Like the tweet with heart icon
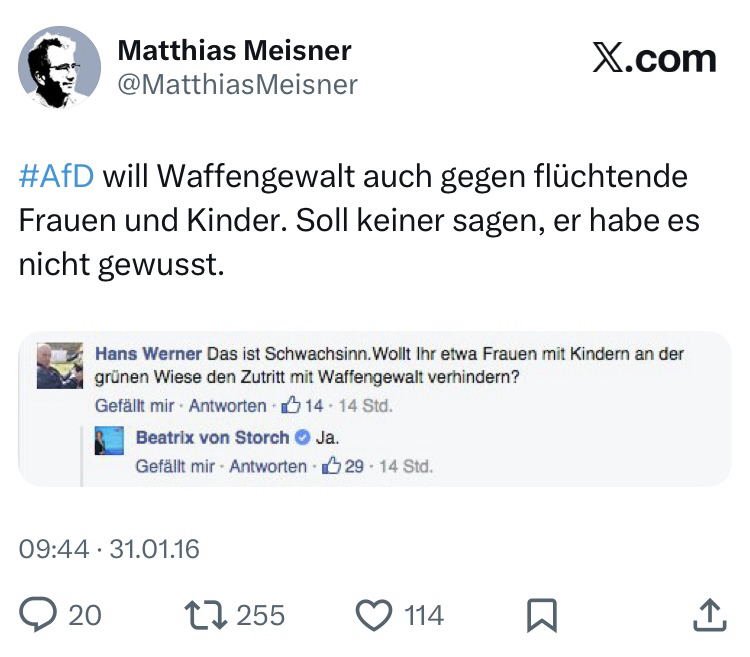Screen dimensions: 750x657 tap(374, 614)
